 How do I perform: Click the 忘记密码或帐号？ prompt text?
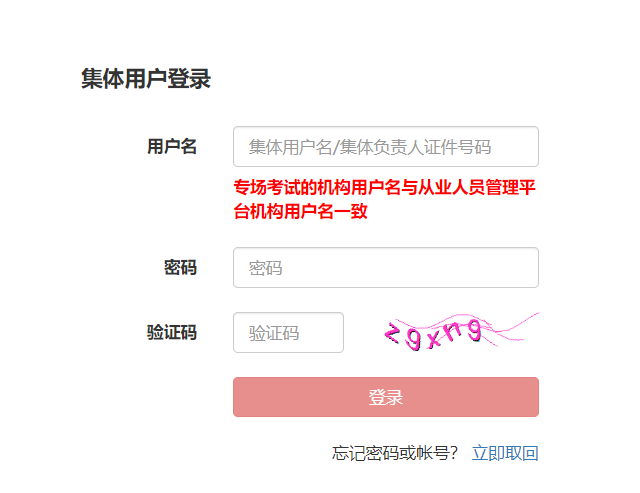[x=395, y=453]
